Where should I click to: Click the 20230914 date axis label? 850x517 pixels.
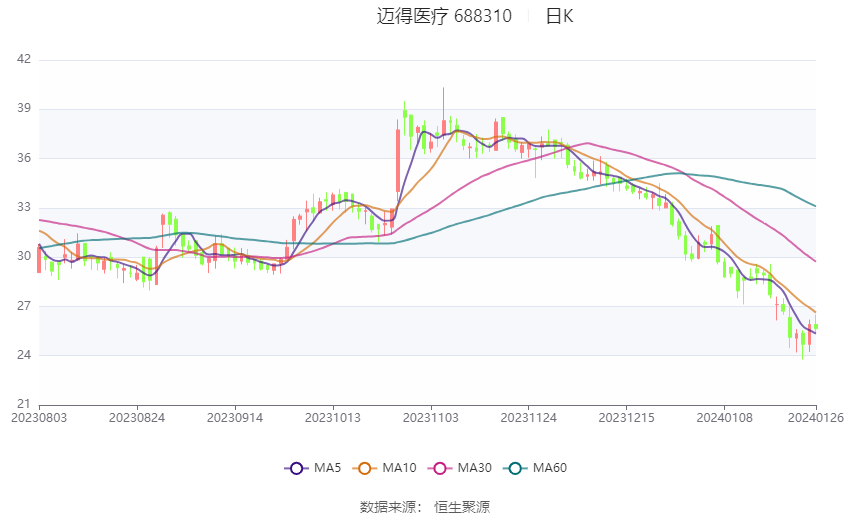(235, 418)
